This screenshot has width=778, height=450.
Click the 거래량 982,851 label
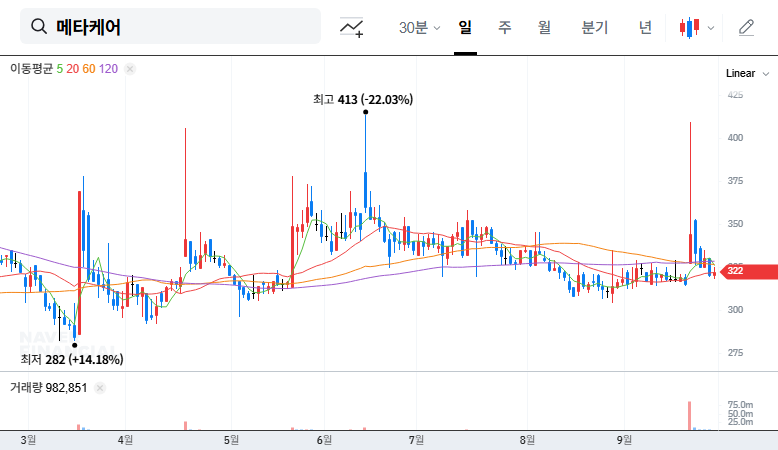click(x=49, y=387)
